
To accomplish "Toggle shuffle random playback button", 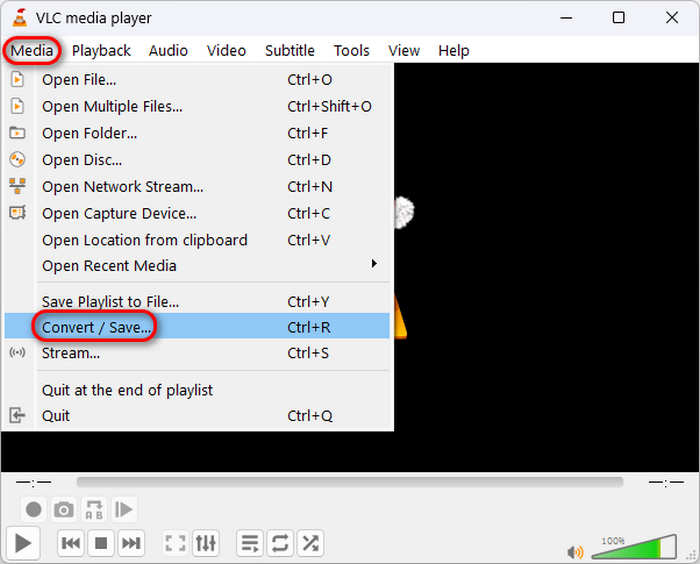I will pos(310,543).
